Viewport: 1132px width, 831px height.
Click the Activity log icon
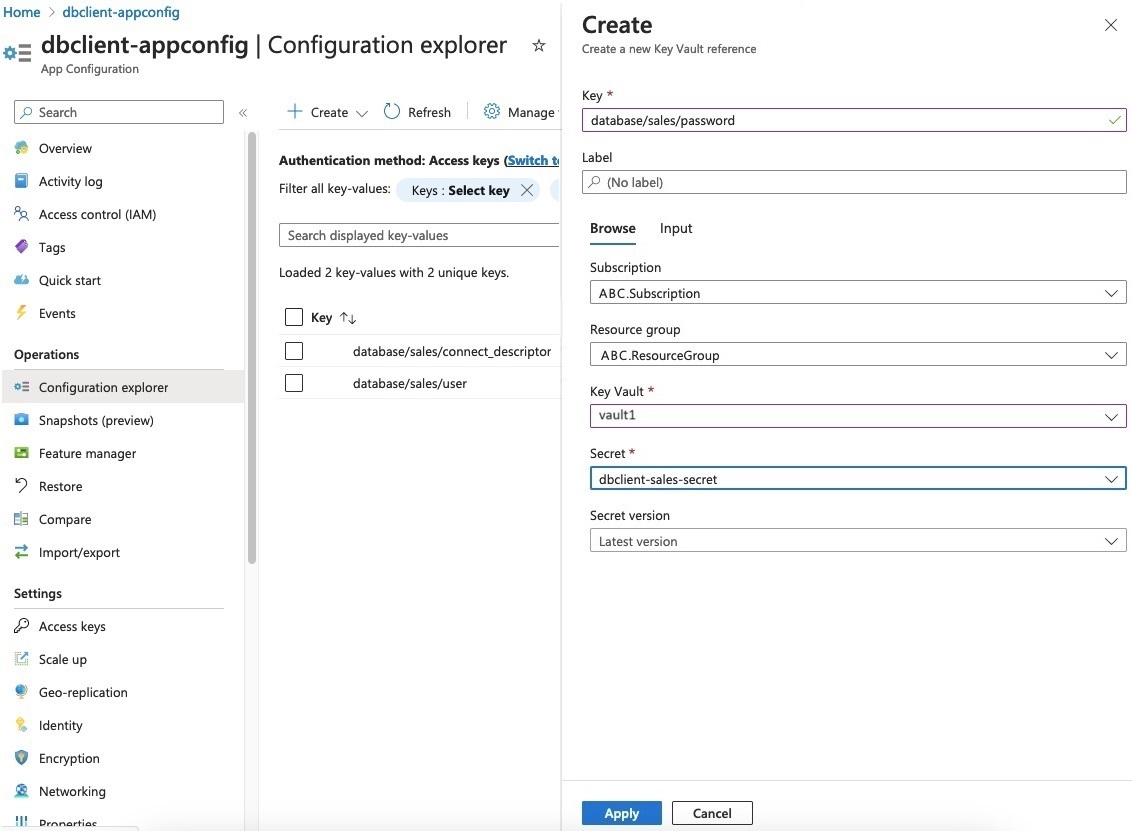coord(22,181)
